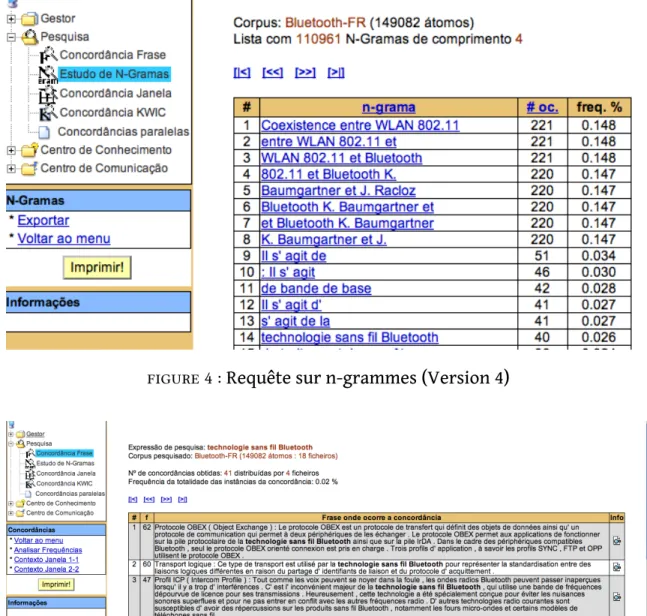
Task: Open the Analisar Frequências link
Action: (48, 550)
